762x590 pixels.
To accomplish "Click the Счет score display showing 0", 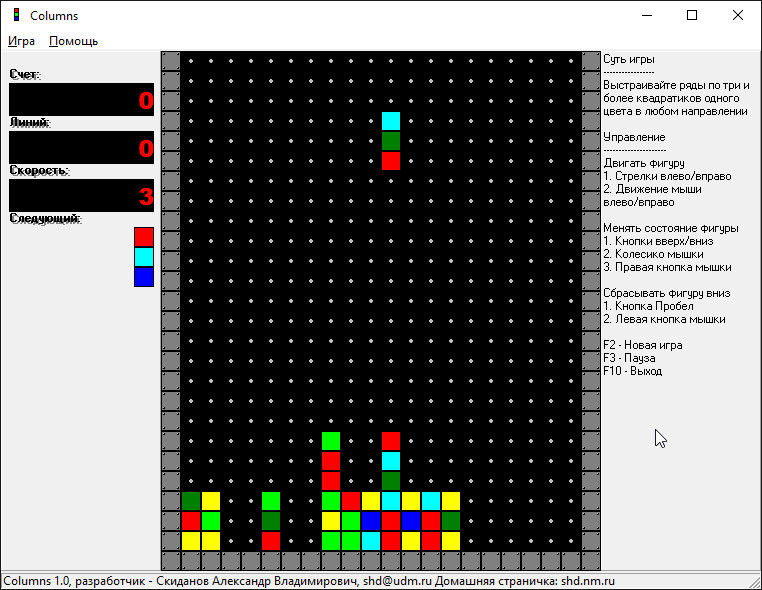I will click(x=81, y=100).
